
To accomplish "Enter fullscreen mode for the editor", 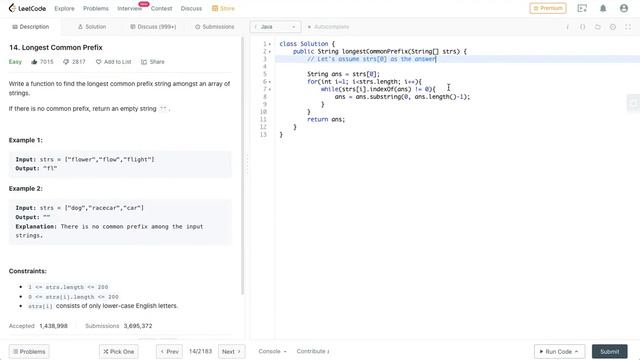I will (628, 27).
